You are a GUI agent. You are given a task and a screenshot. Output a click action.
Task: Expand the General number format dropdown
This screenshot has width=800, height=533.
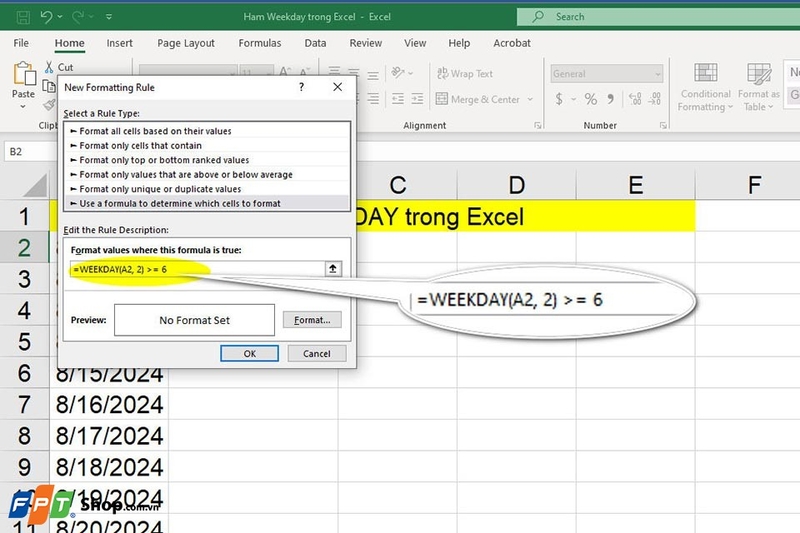point(657,74)
